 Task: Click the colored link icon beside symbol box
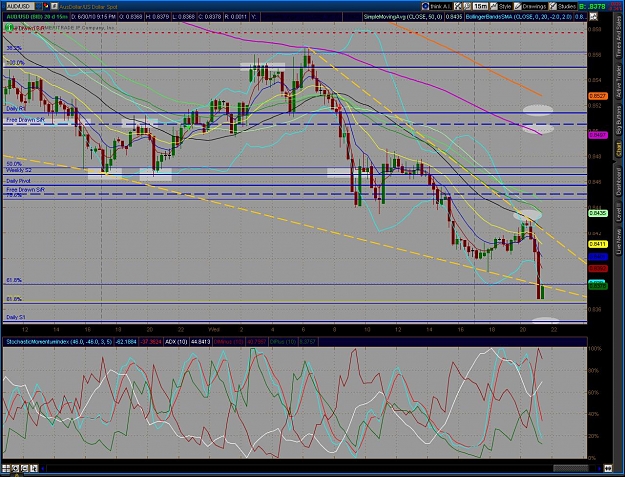(x=46, y=6)
